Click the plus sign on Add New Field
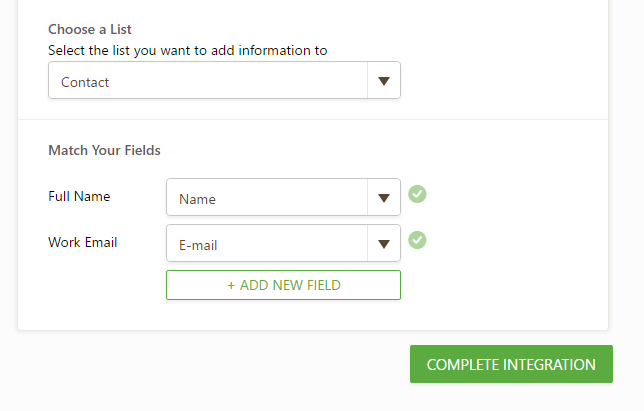644x411 pixels. (x=231, y=285)
